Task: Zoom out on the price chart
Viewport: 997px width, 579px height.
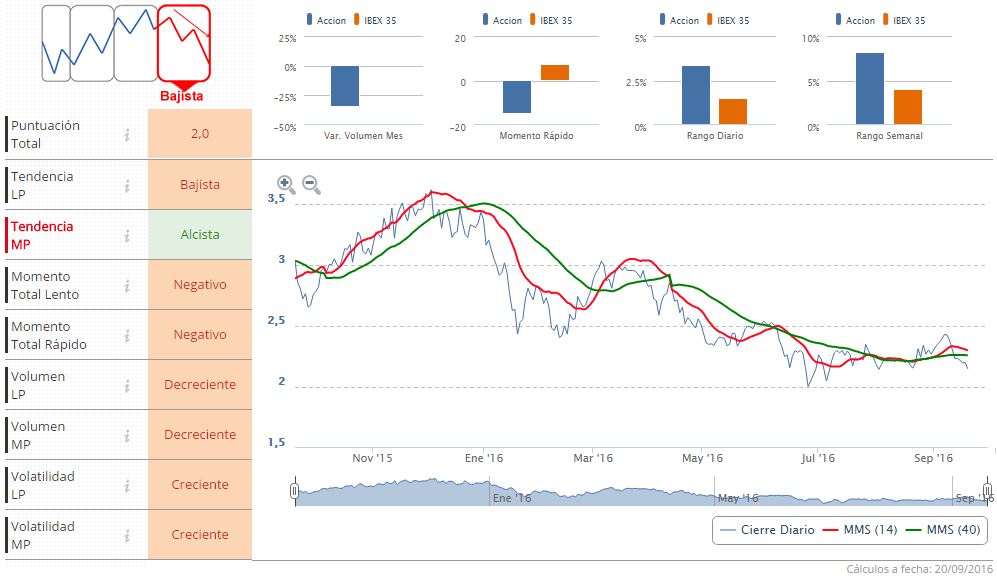Action: pos(311,184)
